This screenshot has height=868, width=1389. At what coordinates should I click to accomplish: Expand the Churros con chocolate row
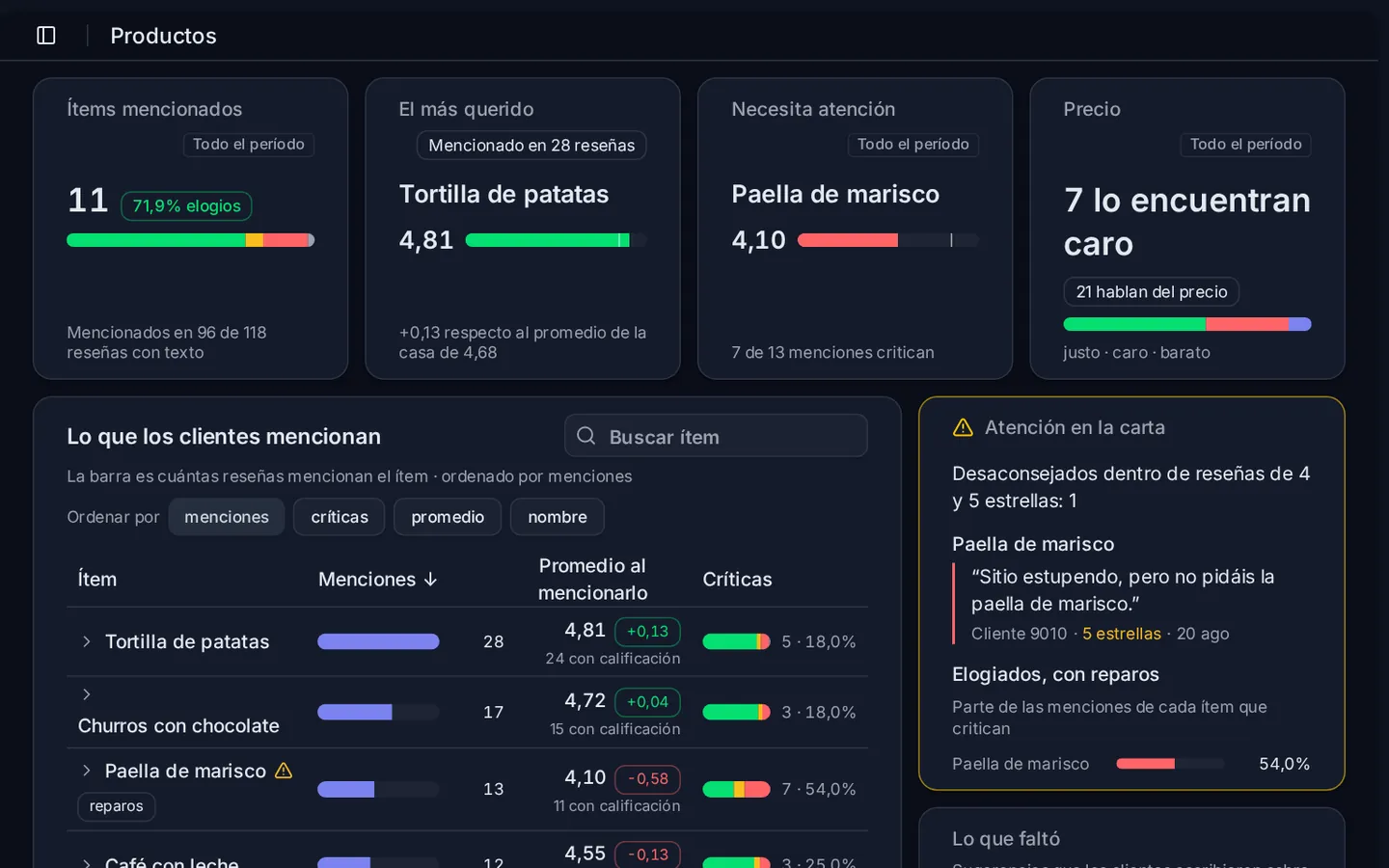87,694
